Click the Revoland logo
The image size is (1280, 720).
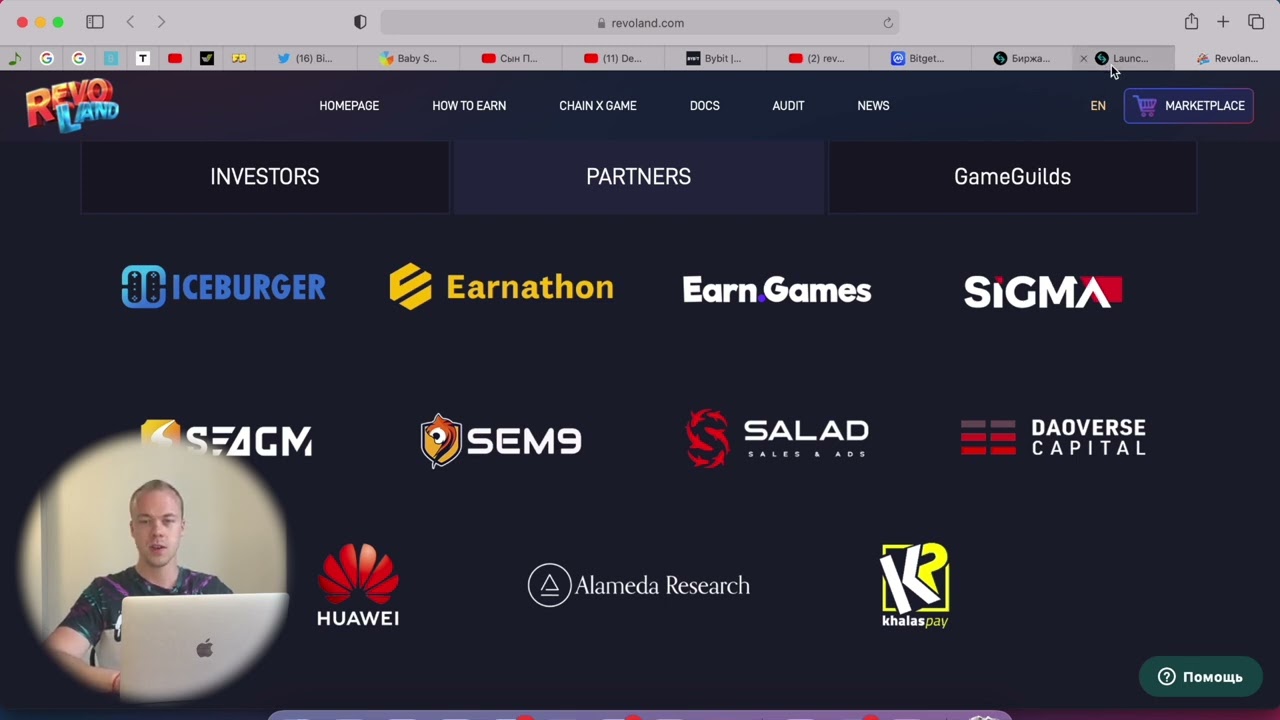pos(72,105)
